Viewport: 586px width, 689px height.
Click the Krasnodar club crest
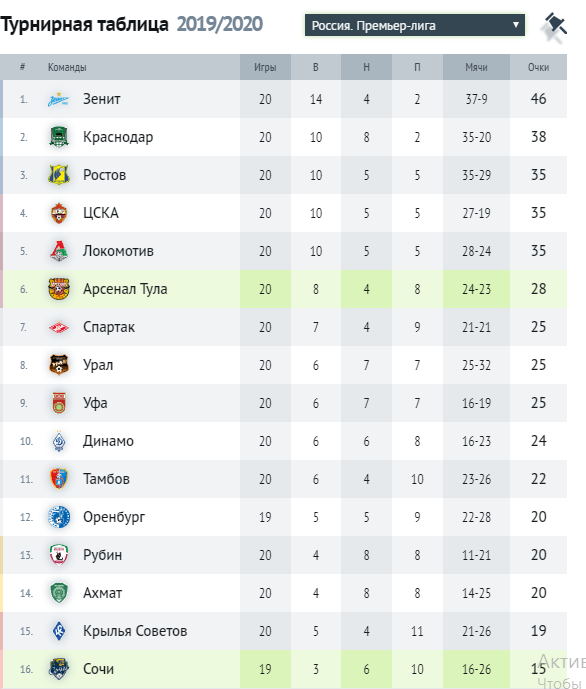point(58,137)
